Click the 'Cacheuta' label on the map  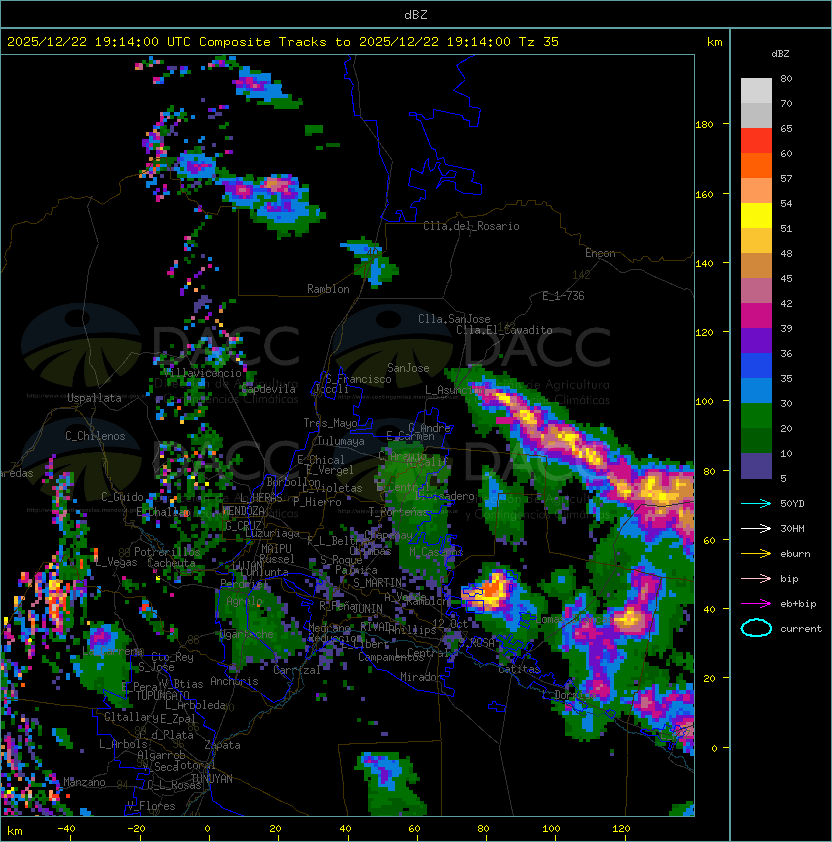click(x=171, y=563)
